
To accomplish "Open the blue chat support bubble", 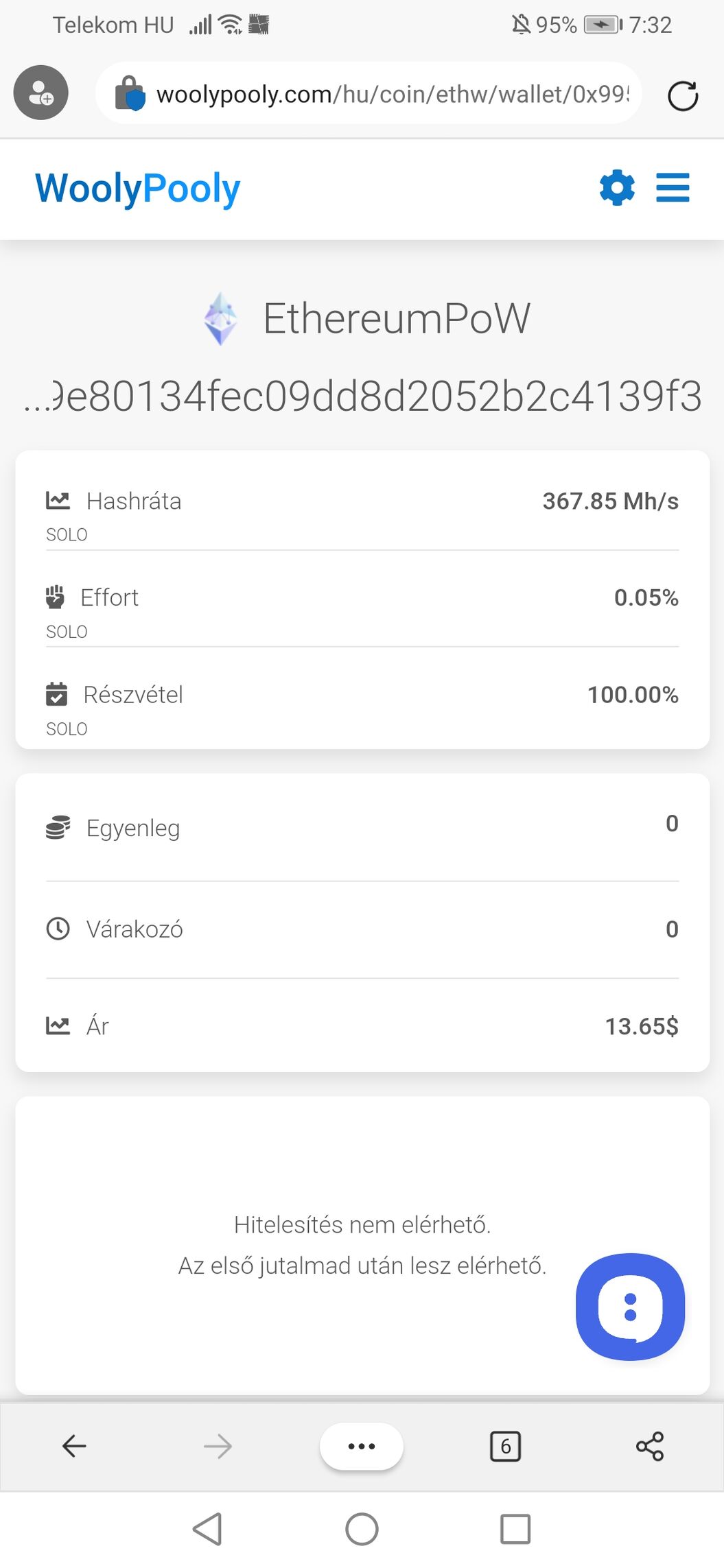I will click(x=630, y=1306).
